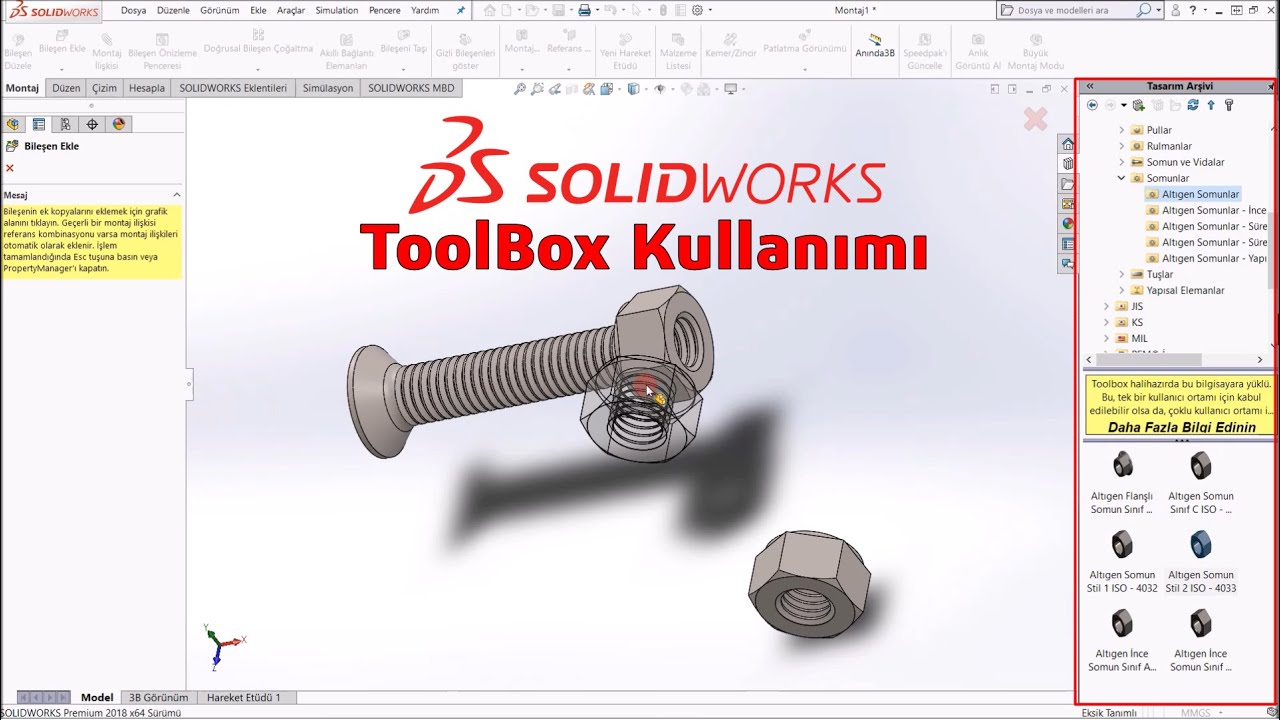Click the Back arrow in Tasarım Arşivi

tap(1092, 105)
